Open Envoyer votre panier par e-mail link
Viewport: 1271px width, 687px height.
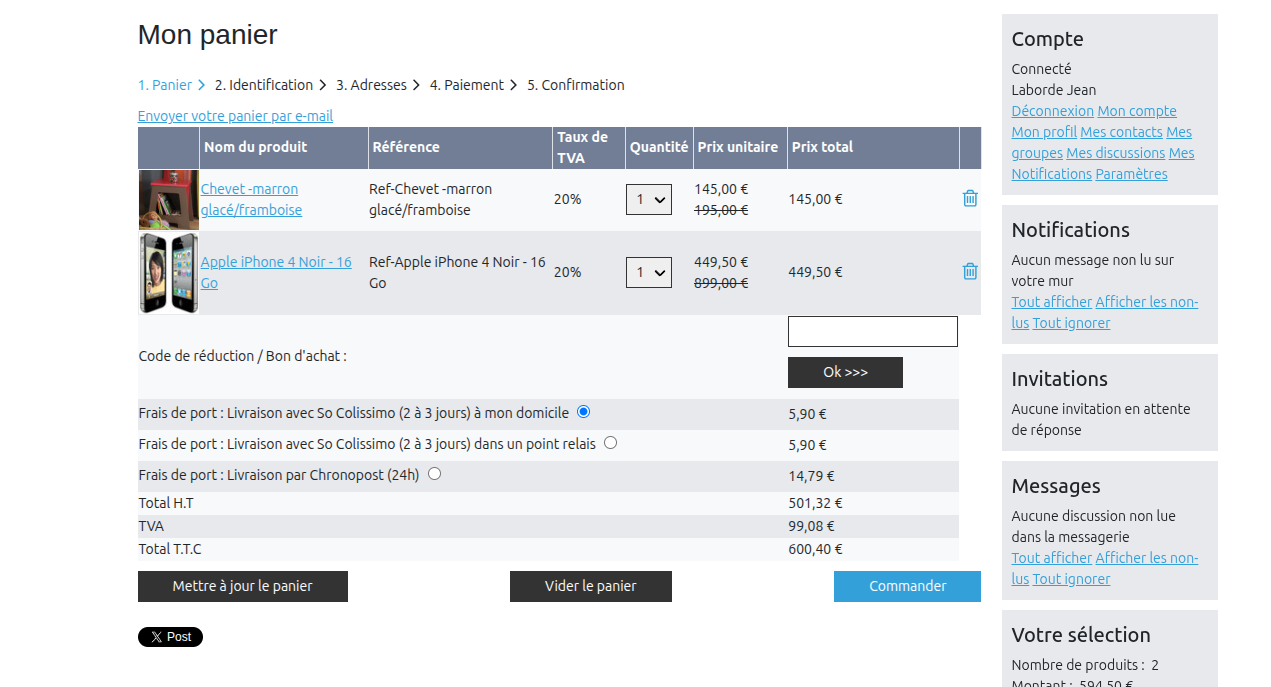coord(235,116)
